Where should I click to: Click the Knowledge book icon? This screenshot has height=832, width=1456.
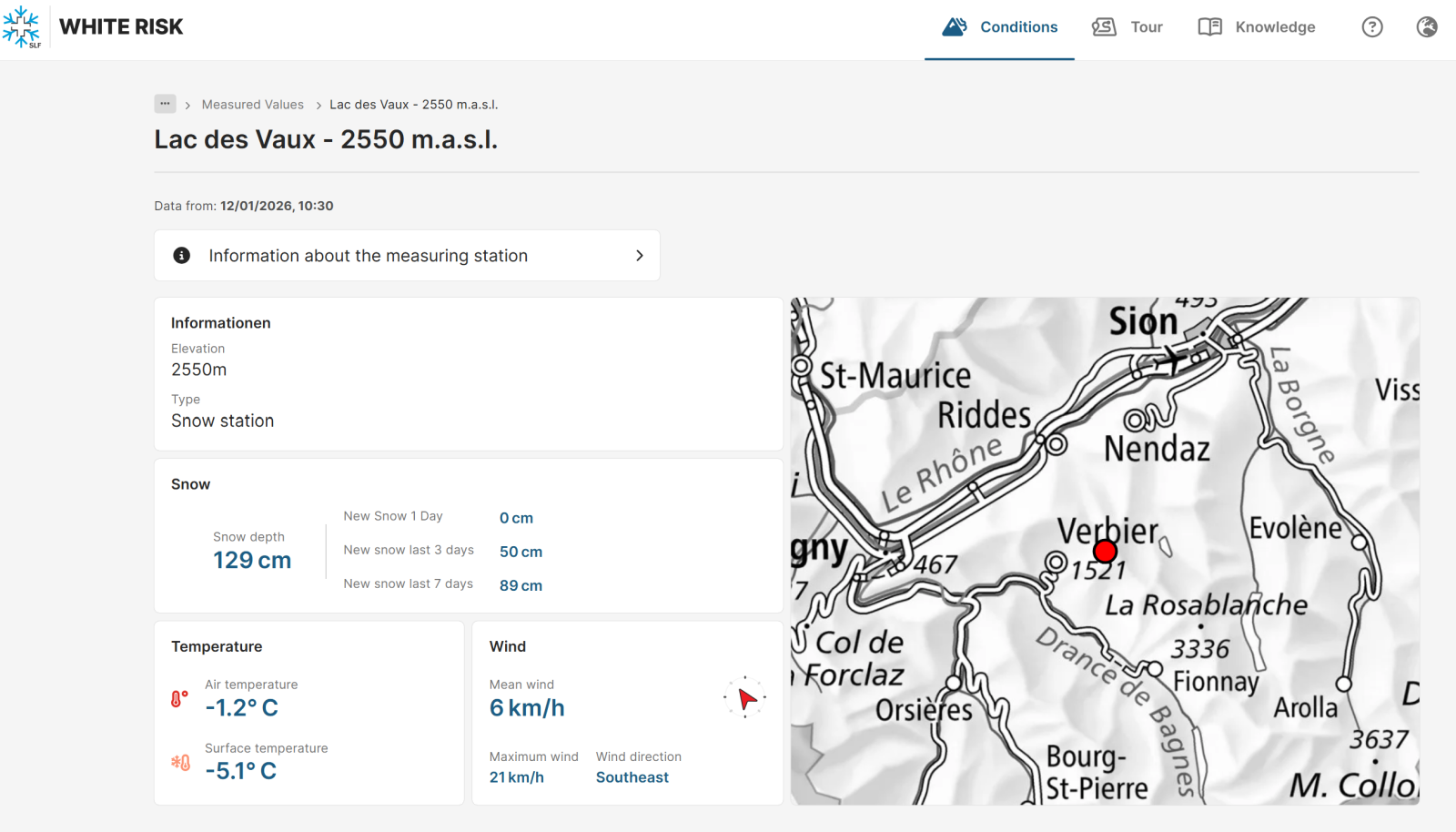pos(1209,27)
